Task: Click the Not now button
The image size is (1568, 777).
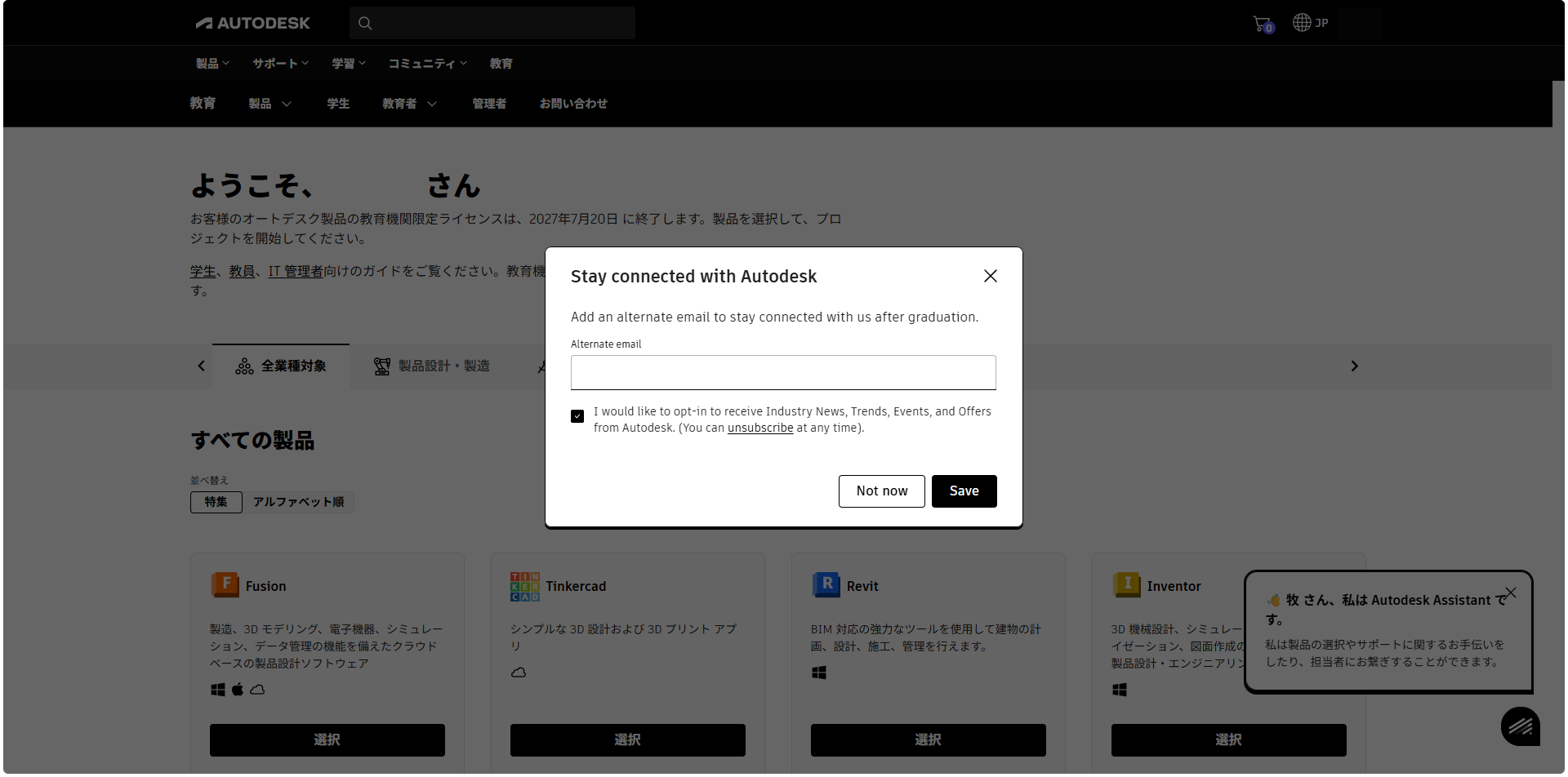Action: (882, 491)
